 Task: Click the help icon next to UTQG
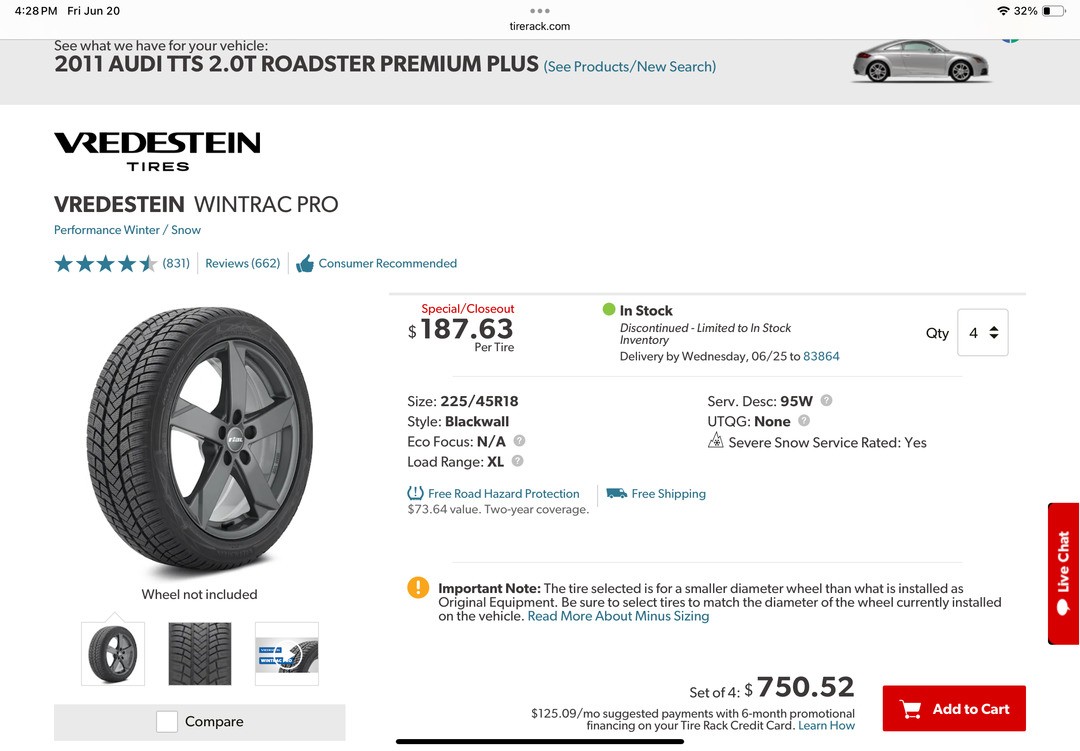tap(804, 421)
